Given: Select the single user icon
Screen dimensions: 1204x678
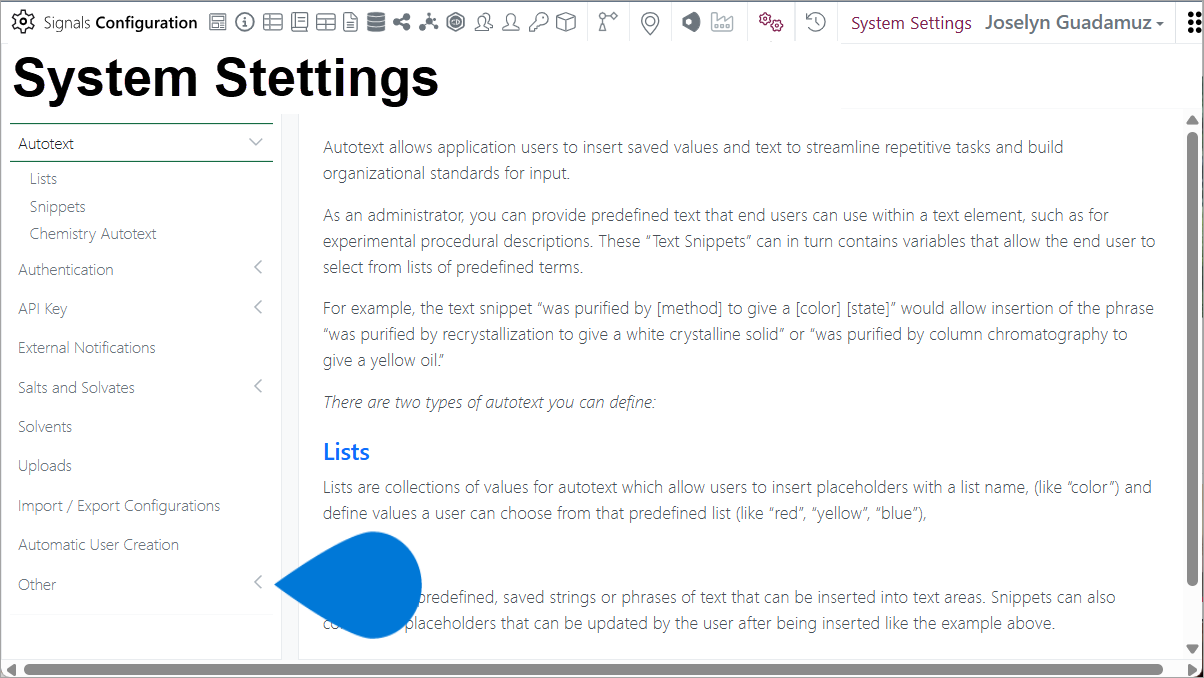Looking at the screenshot, I should [511, 22].
